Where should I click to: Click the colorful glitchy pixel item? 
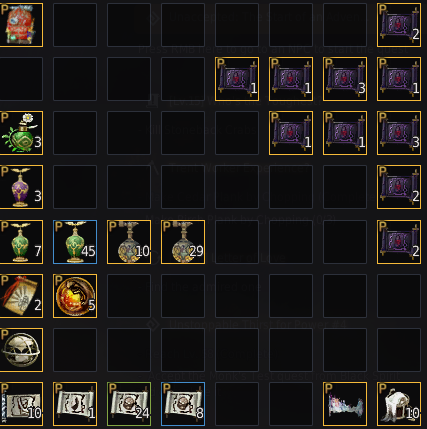tap(345, 404)
